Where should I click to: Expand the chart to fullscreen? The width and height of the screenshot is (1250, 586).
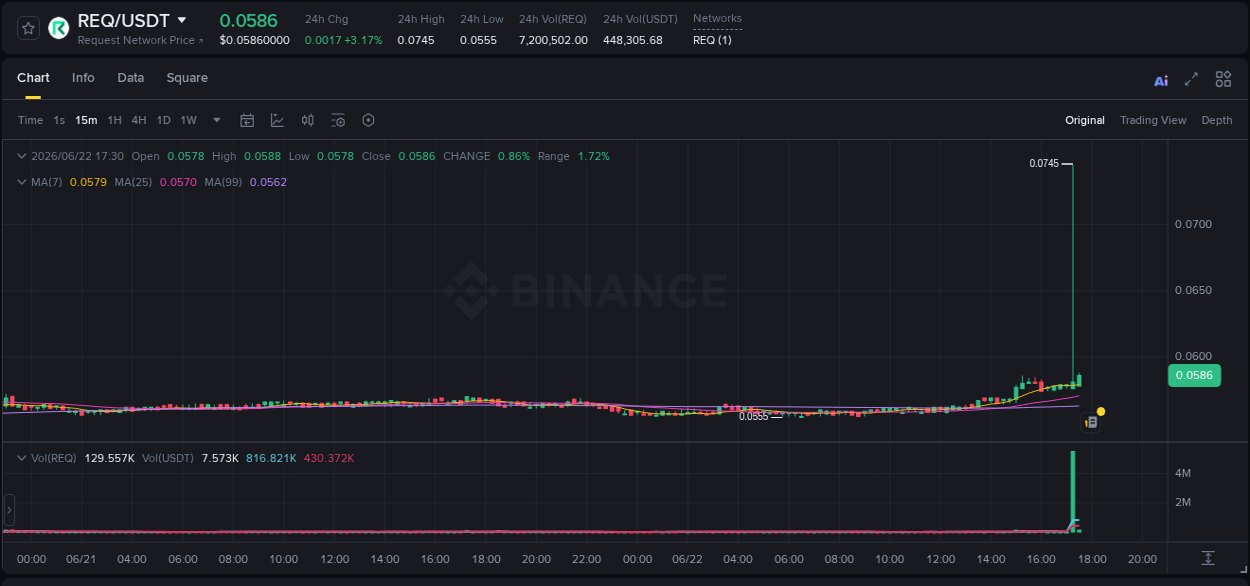pyautogui.click(x=1191, y=79)
